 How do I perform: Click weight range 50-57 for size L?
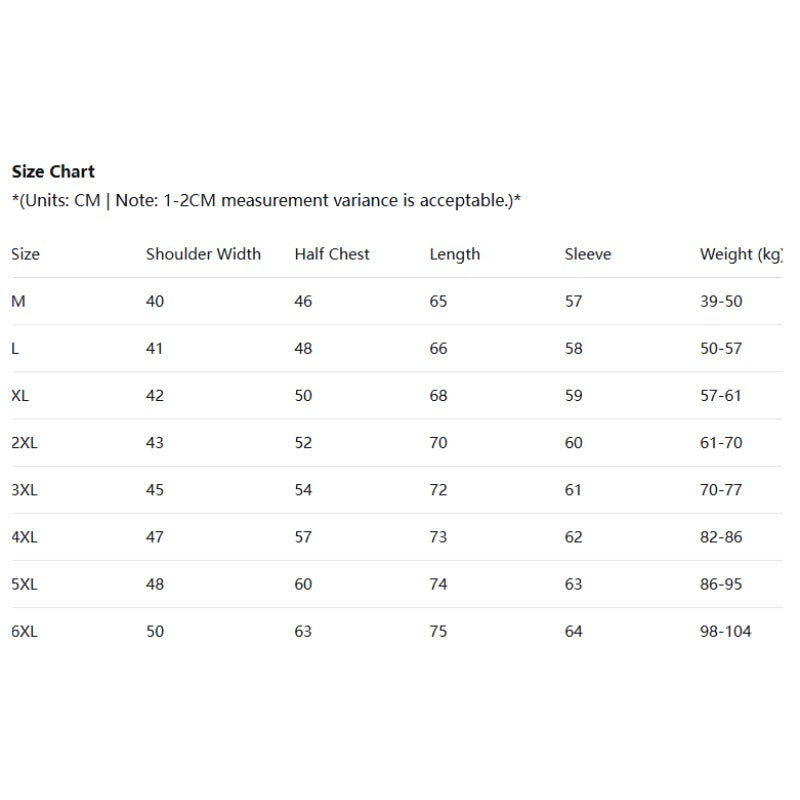[721, 349]
